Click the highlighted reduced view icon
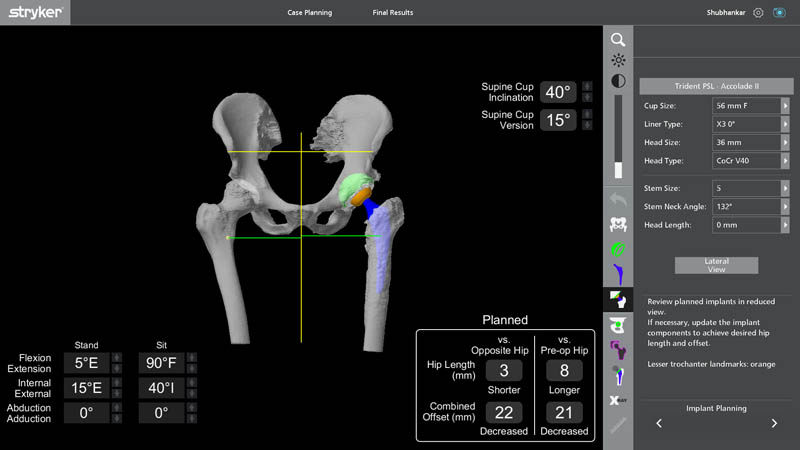The width and height of the screenshot is (800, 450). click(x=618, y=300)
